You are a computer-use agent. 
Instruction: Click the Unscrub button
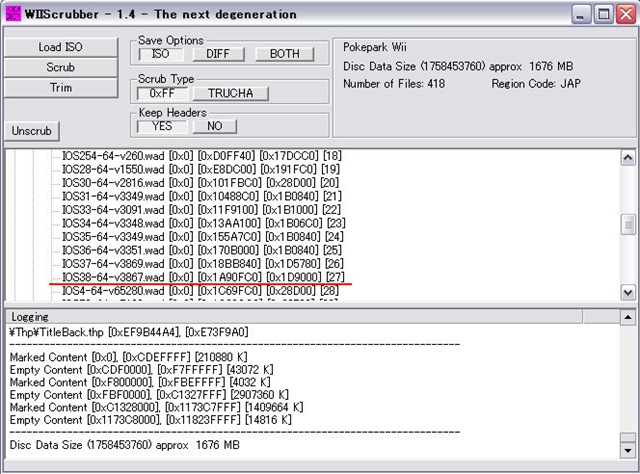click(32, 131)
